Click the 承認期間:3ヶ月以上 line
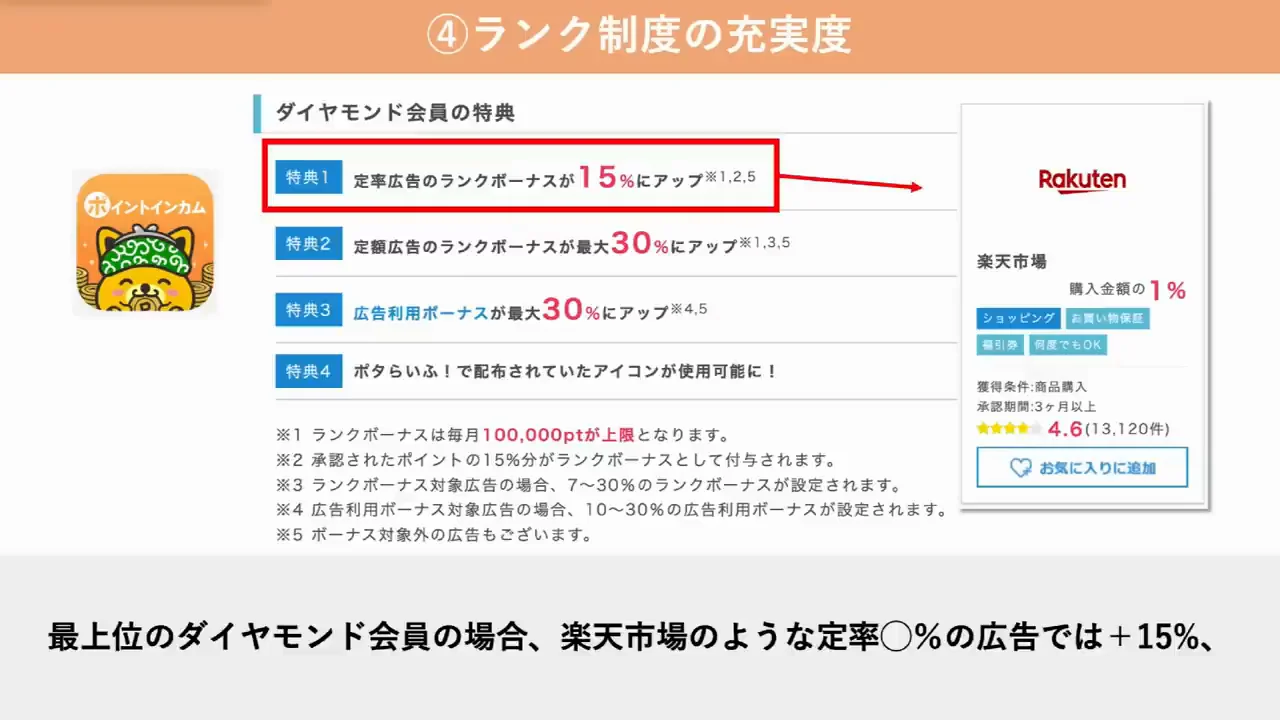This screenshot has height=720, width=1280. [x=1037, y=406]
